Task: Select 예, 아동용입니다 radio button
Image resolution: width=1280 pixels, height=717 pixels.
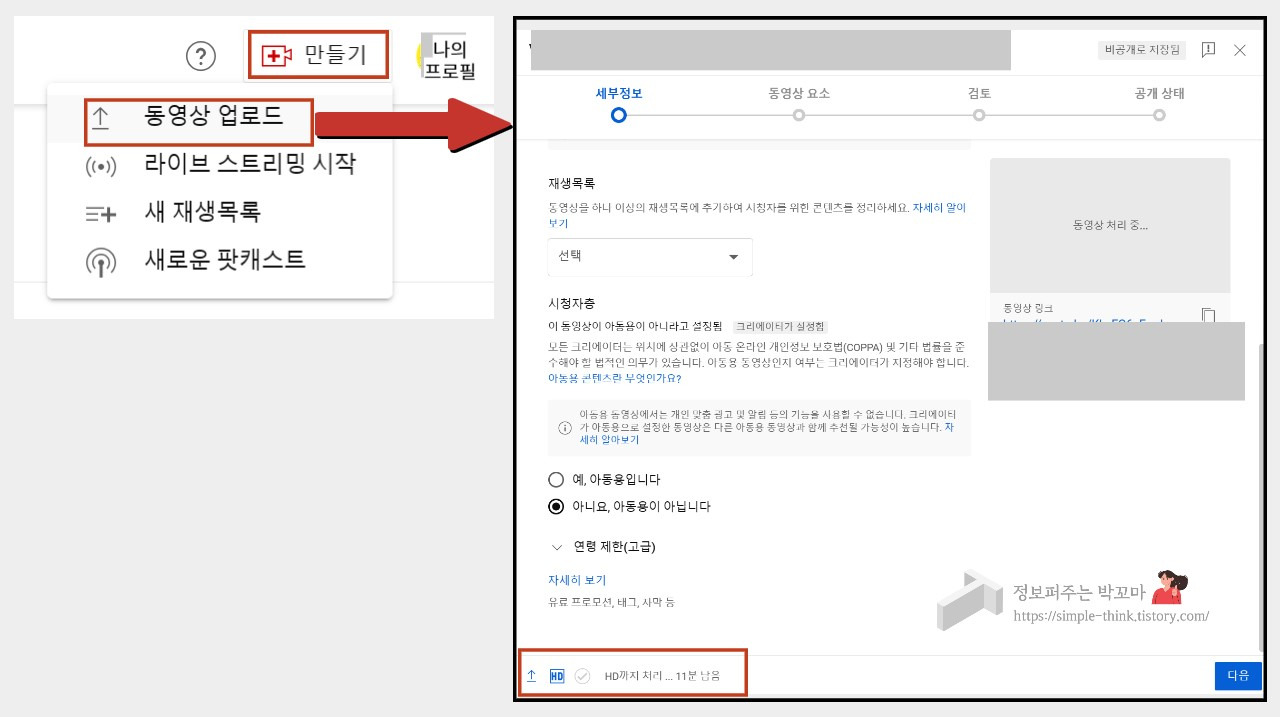Action: 556,480
